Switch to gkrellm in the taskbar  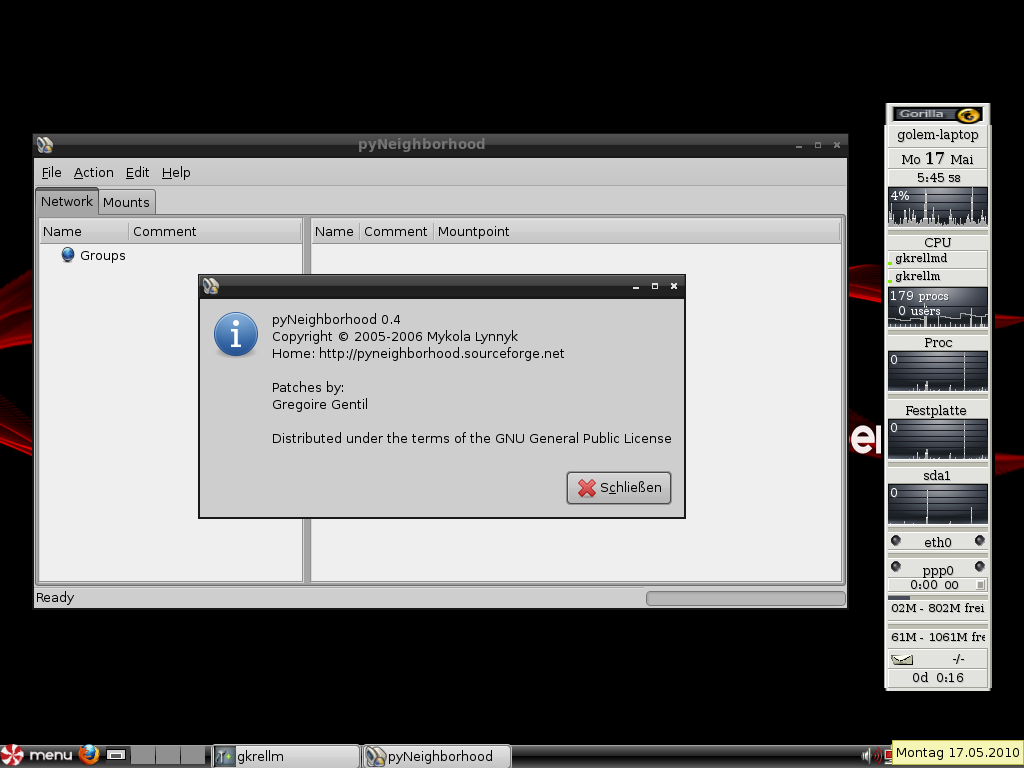[x=285, y=756]
